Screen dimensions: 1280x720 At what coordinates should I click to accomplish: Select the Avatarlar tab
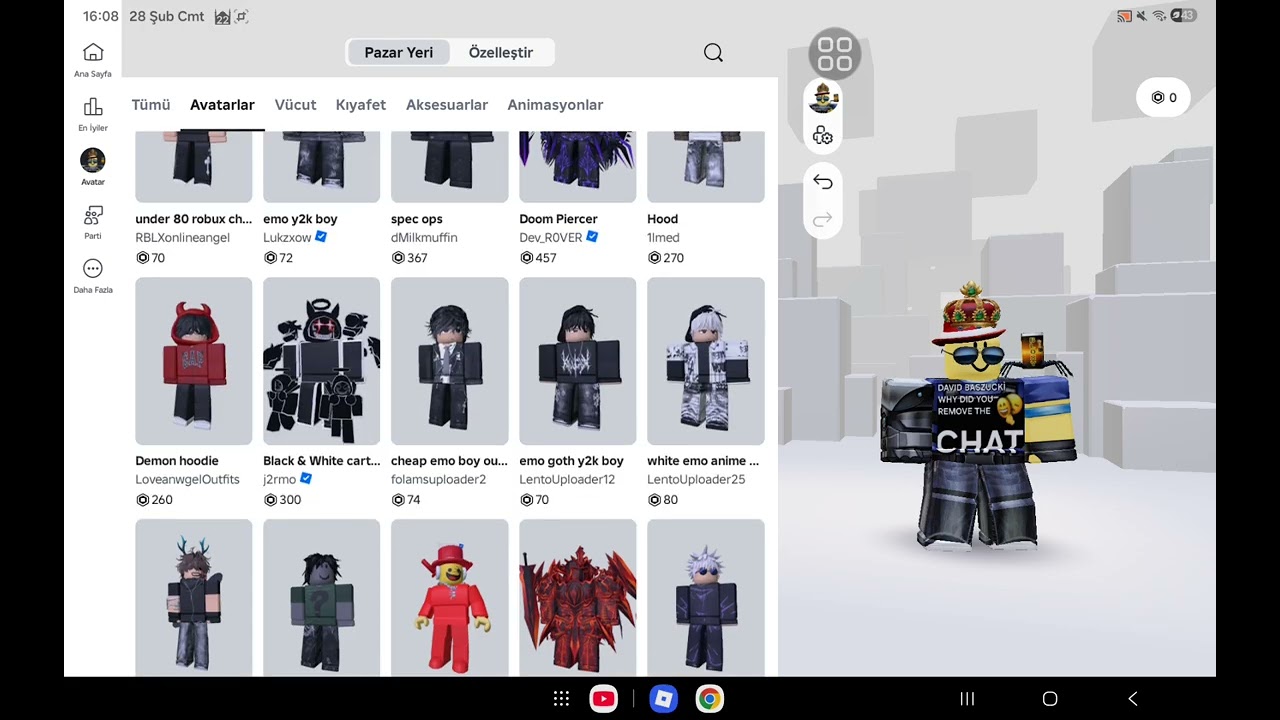[x=222, y=105]
